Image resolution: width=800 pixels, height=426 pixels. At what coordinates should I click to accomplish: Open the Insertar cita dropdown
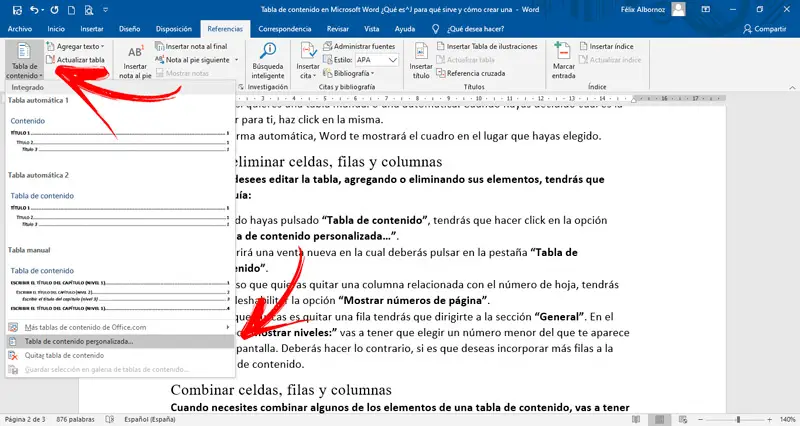click(x=308, y=61)
